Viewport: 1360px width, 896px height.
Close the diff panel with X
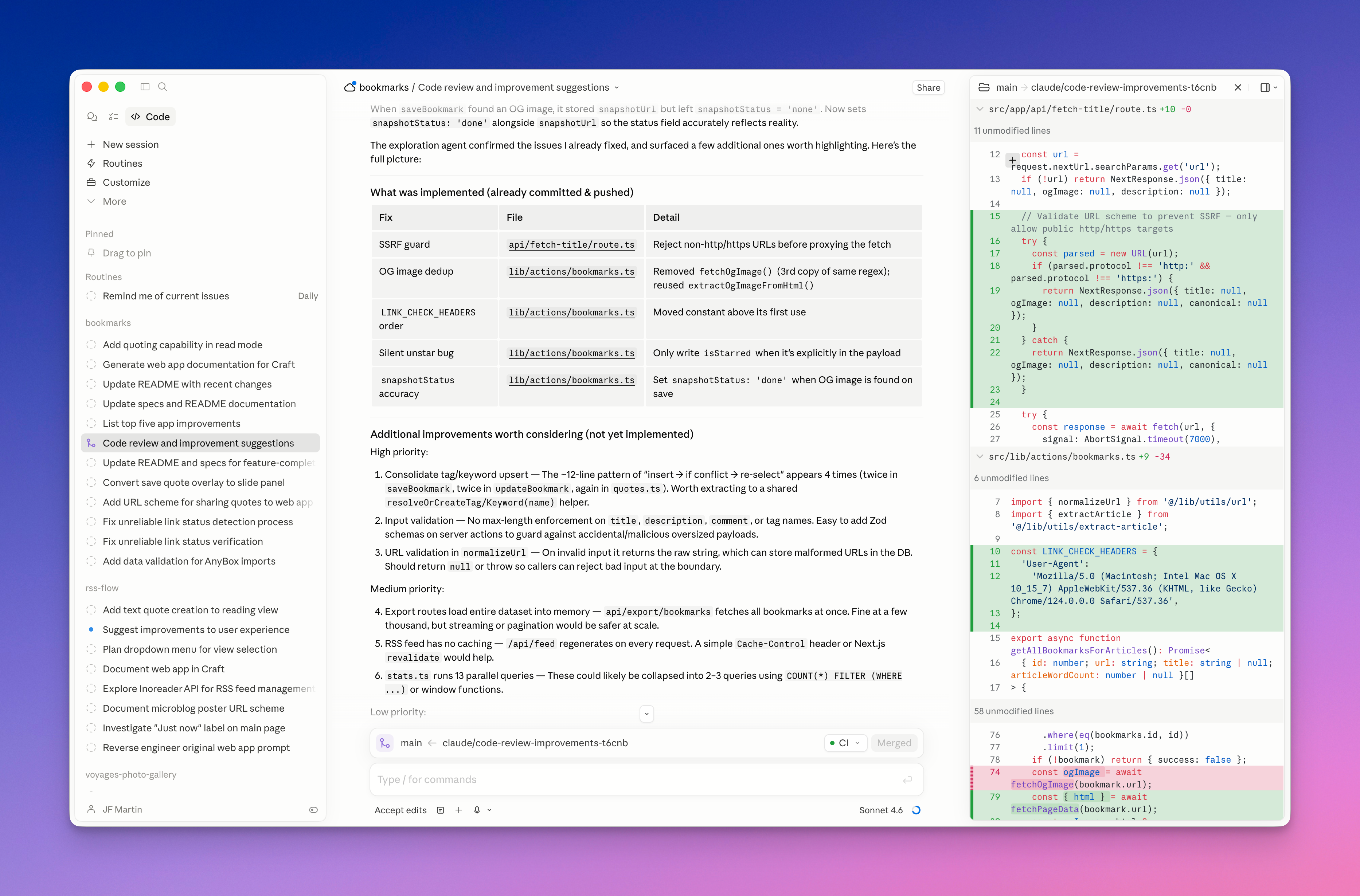(x=1238, y=87)
